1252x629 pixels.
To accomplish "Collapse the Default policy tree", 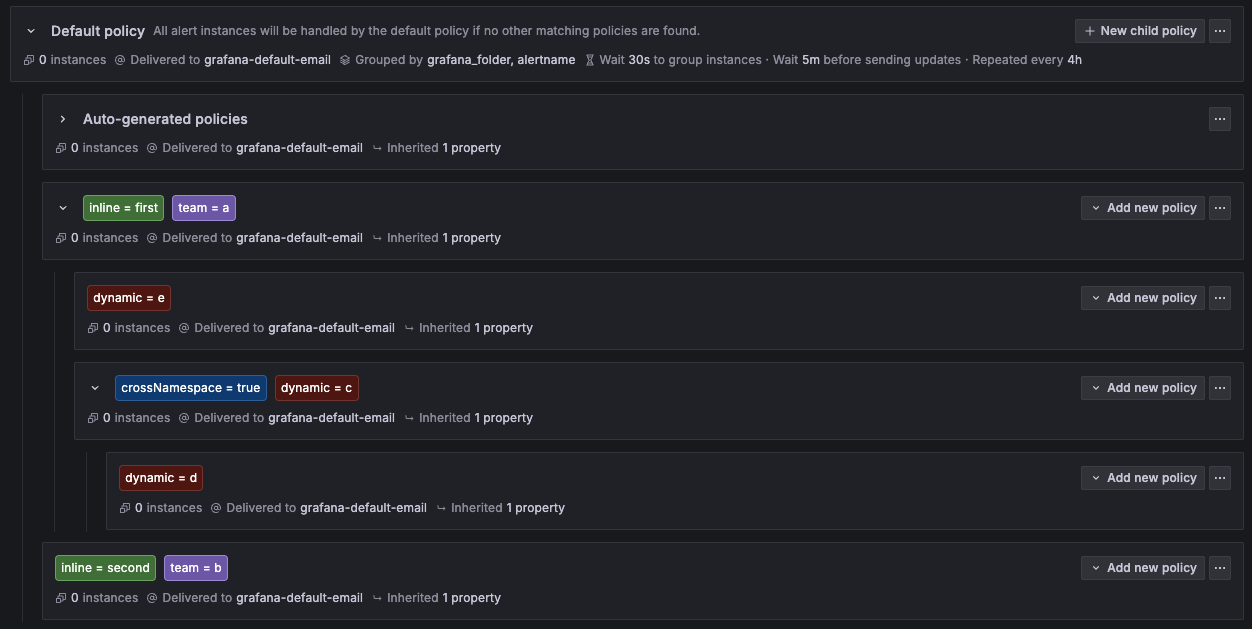I will tap(31, 31).
